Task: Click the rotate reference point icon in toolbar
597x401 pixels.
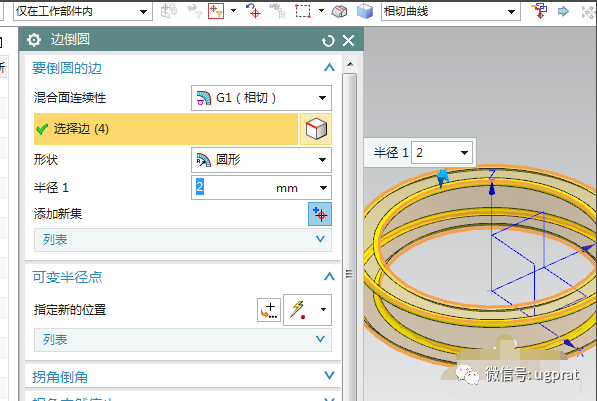Action: point(253,11)
